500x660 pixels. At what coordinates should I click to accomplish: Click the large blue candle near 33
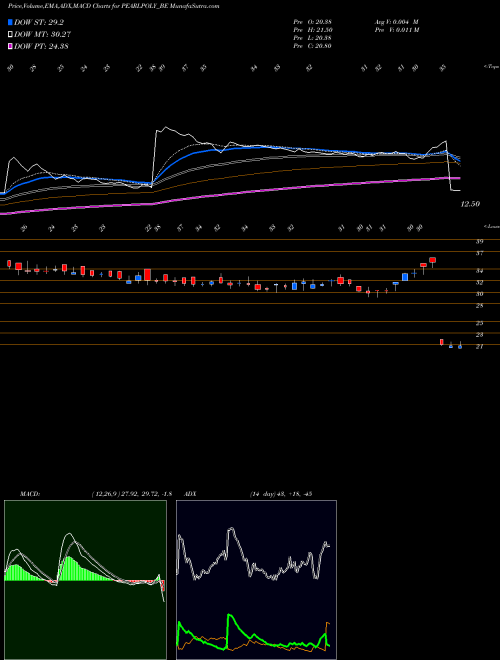point(405,277)
